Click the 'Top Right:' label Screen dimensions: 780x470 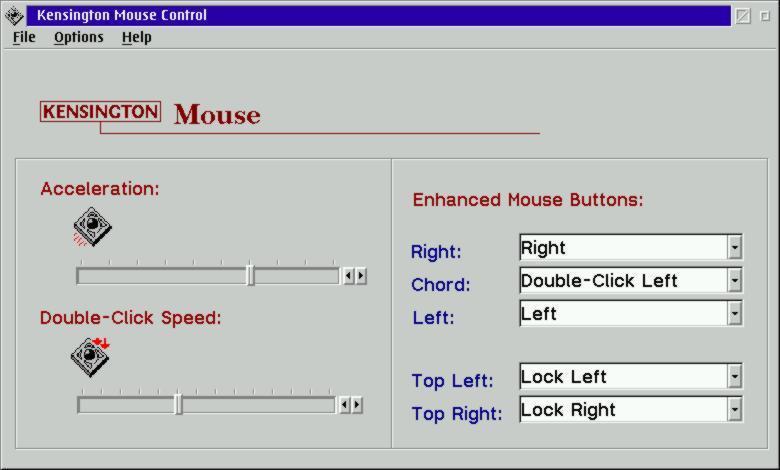point(457,413)
